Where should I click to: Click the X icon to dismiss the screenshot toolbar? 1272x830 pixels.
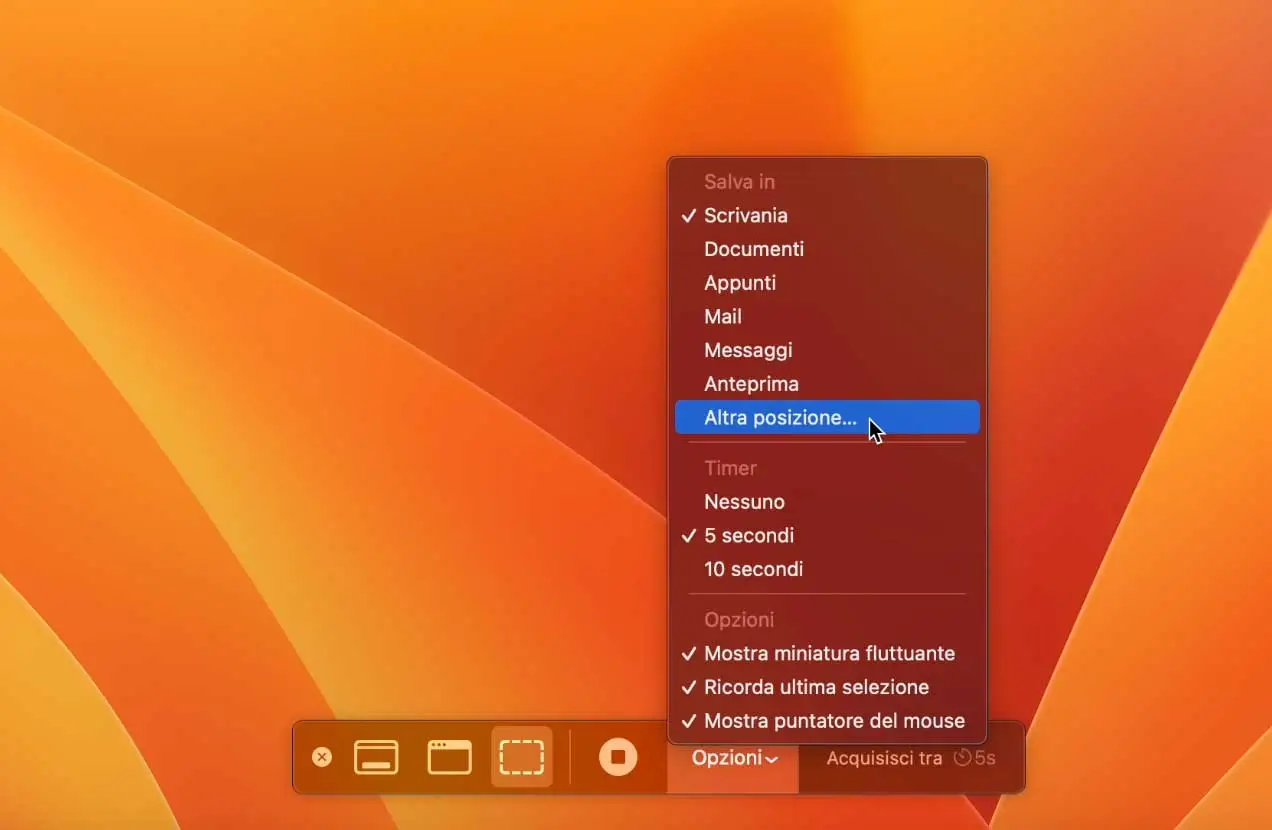pos(322,757)
